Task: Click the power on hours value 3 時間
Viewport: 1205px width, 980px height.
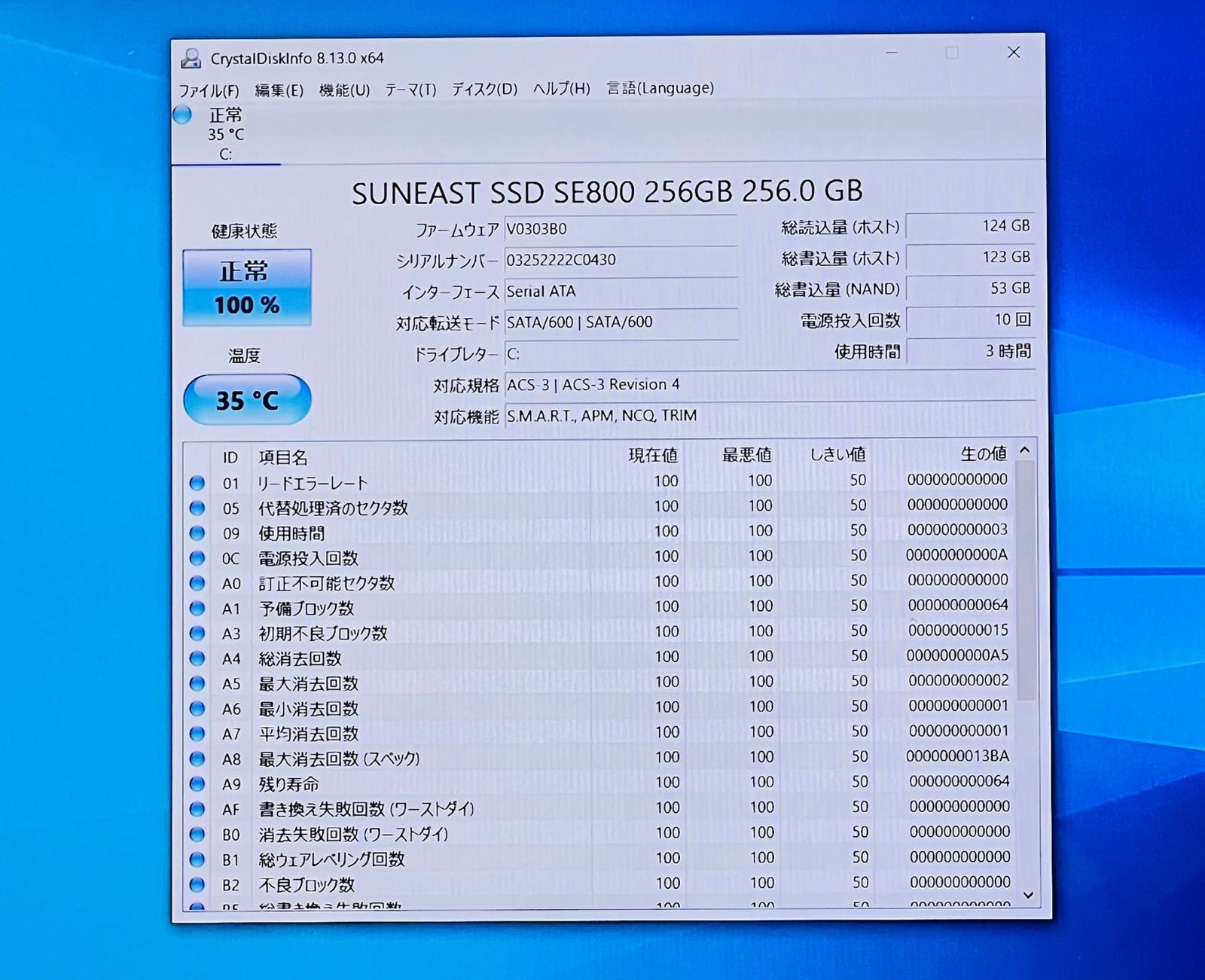Action: 970,351
